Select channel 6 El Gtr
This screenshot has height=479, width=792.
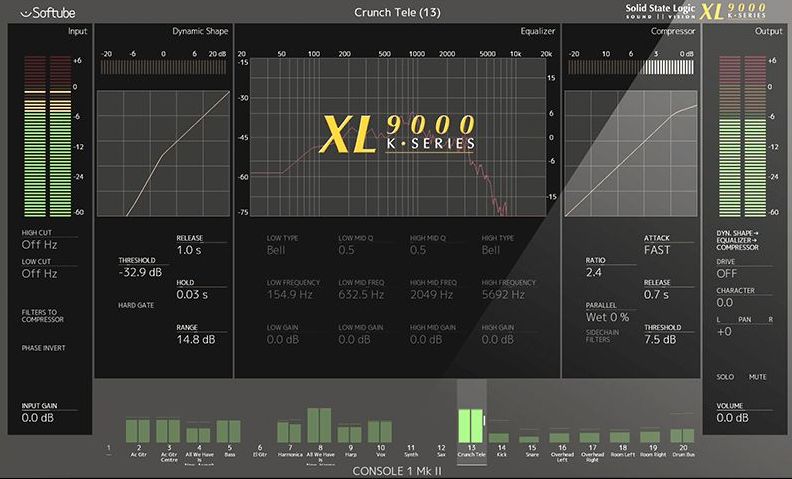tap(259, 450)
